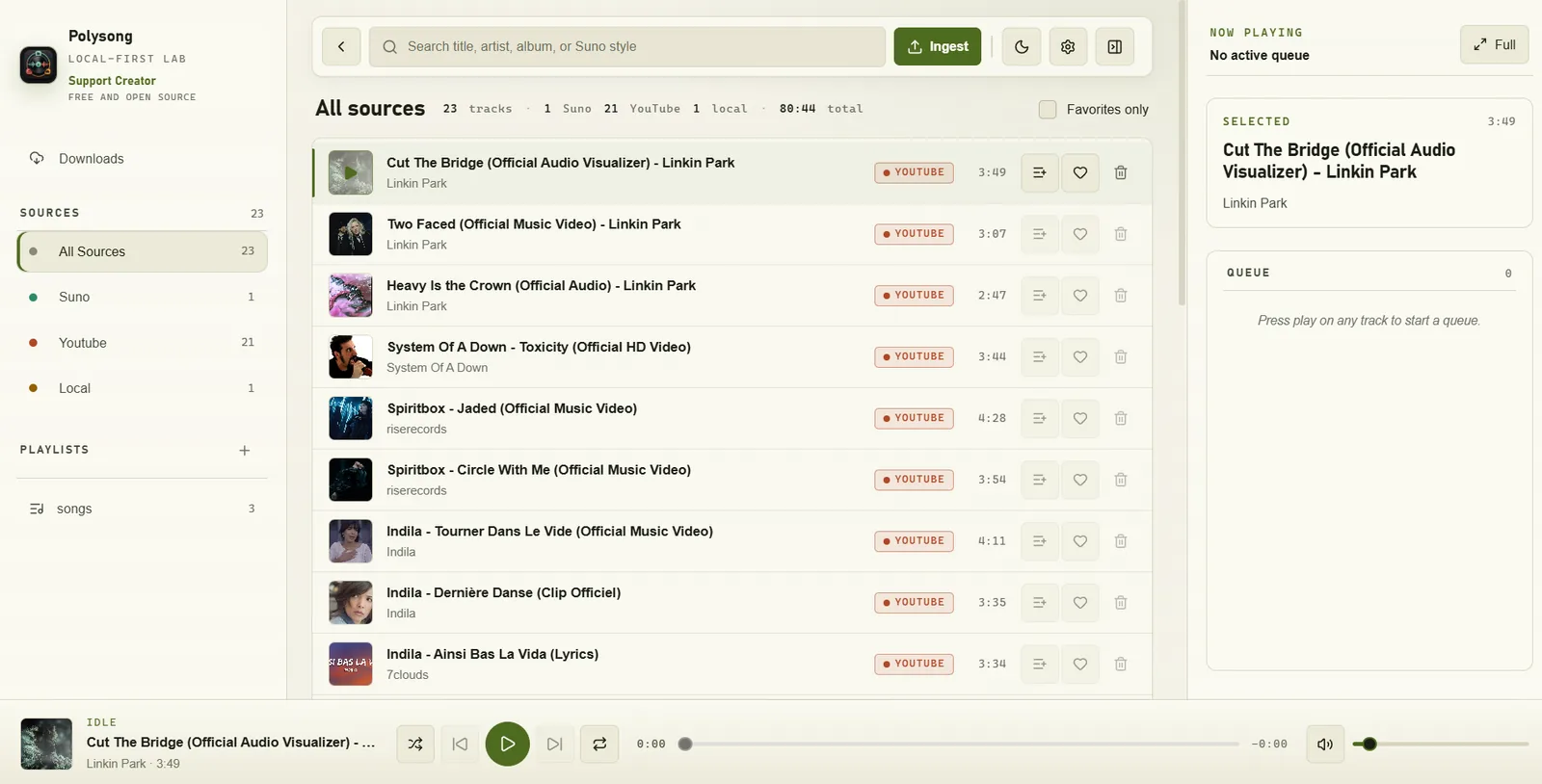Screen dimensions: 1542x784
Task: Open the songs playlist
Action: (x=142, y=509)
